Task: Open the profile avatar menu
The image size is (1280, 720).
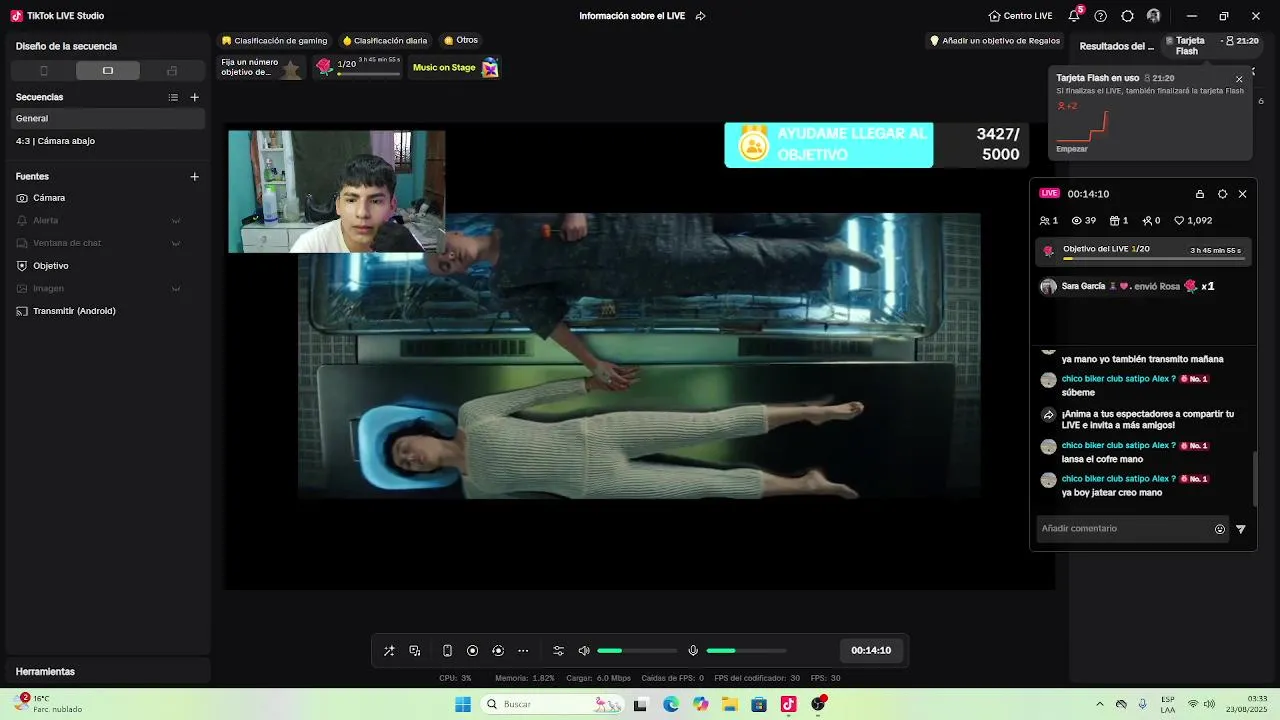Action: (1154, 16)
